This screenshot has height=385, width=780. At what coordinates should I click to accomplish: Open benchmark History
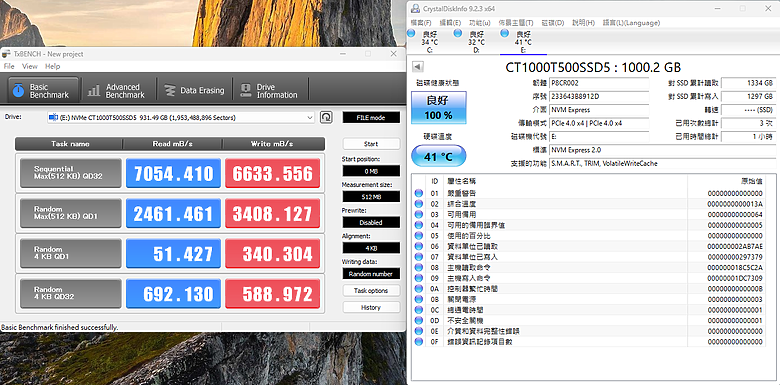pos(371,307)
